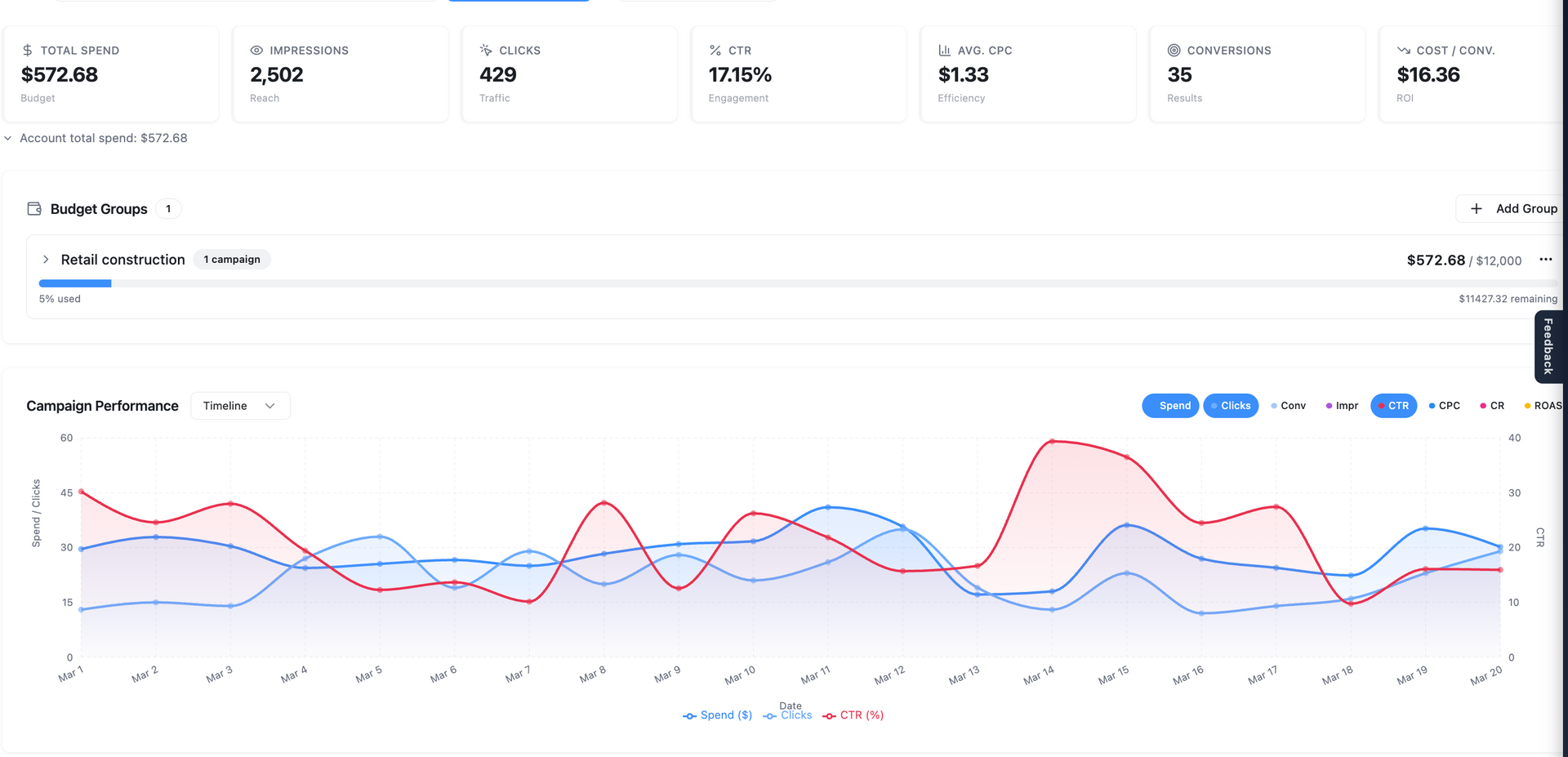The height and width of the screenshot is (757, 1568).
Task: Click the Mar 5 Clicks data point
Action: click(380, 537)
